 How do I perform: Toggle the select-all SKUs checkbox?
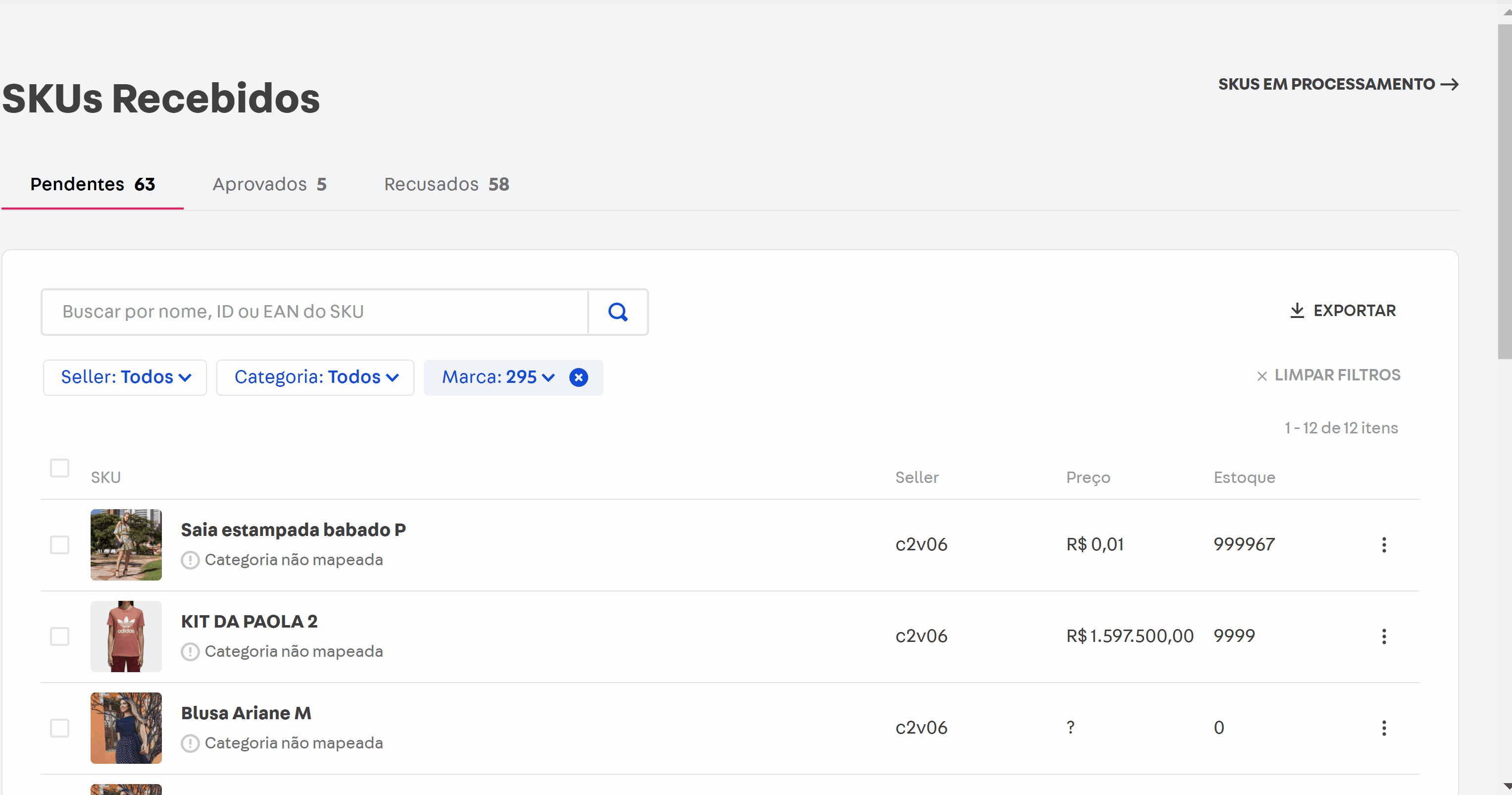coord(59,468)
